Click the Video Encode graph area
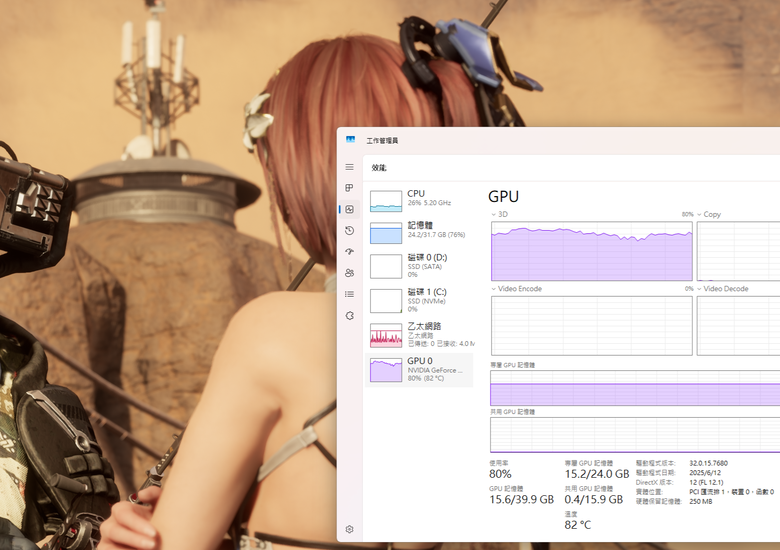This screenshot has width=780, height=550. pyautogui.click(x=591, y=326)
